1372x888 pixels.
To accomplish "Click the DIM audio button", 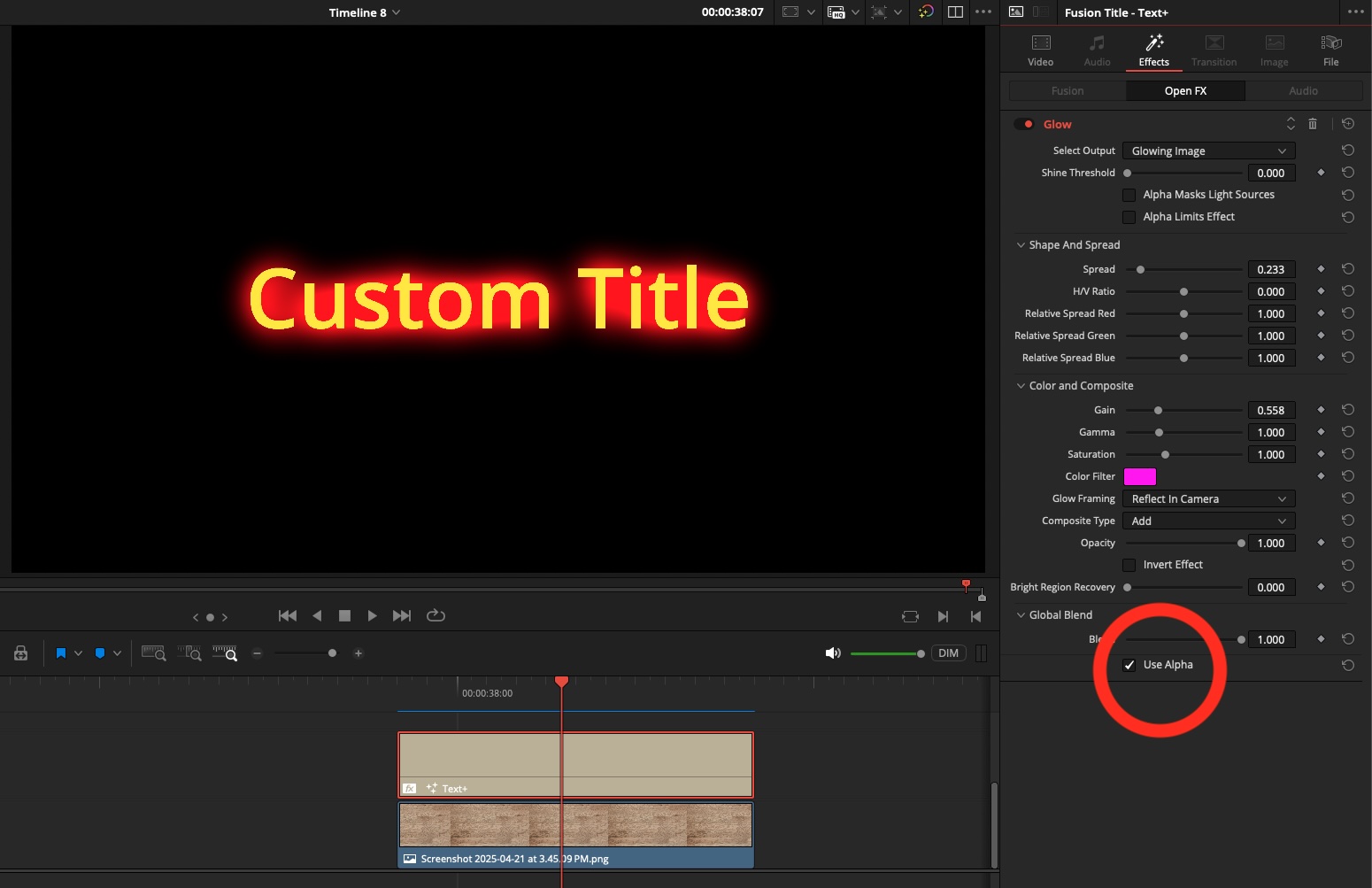I will point(949,653).
